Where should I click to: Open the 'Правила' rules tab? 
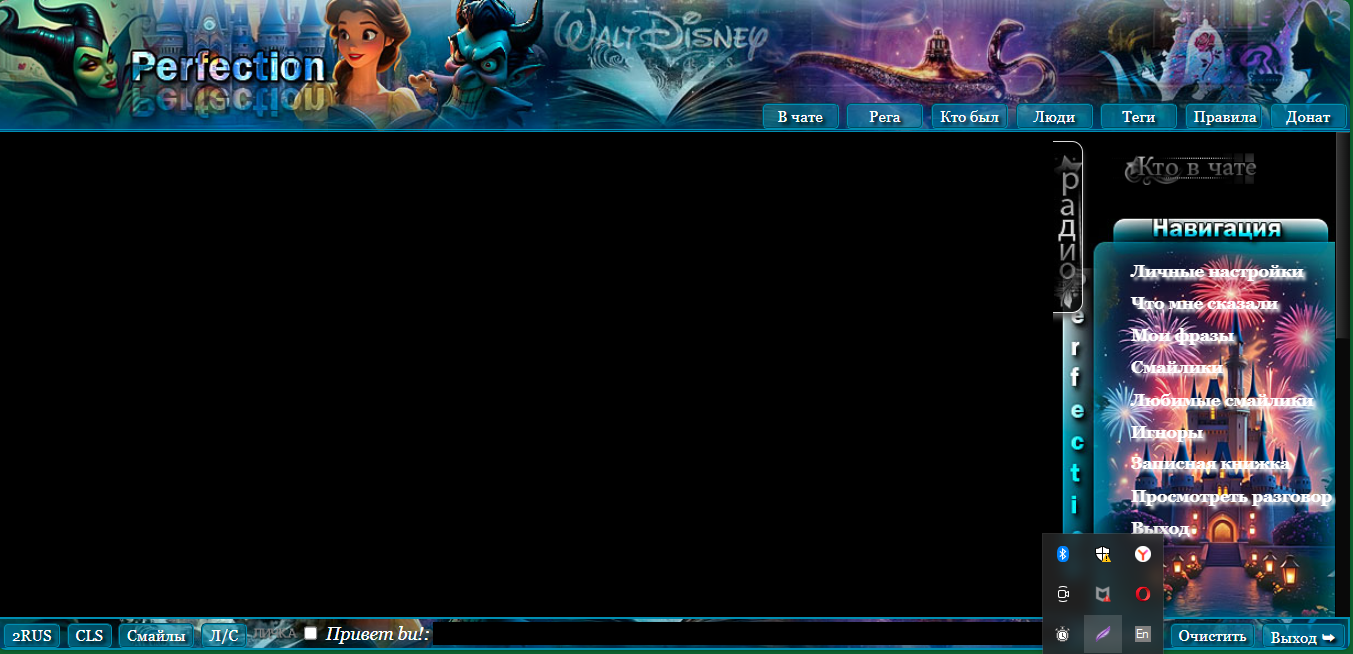[x=1223, y=117]
